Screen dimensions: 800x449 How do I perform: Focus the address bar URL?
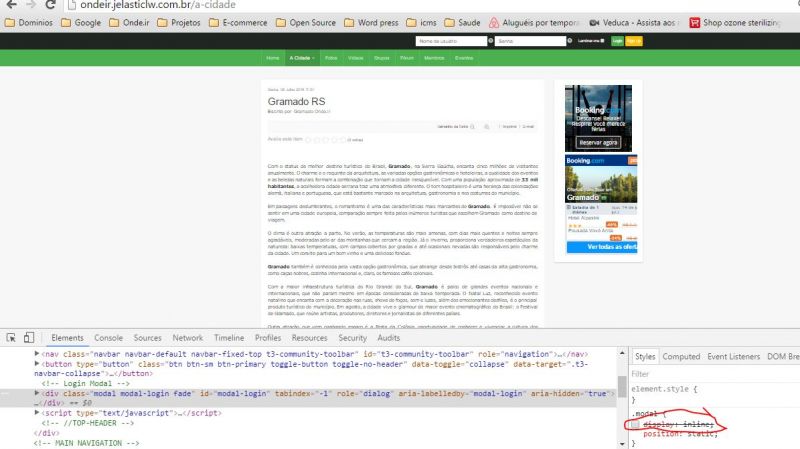tap(158, 5)
